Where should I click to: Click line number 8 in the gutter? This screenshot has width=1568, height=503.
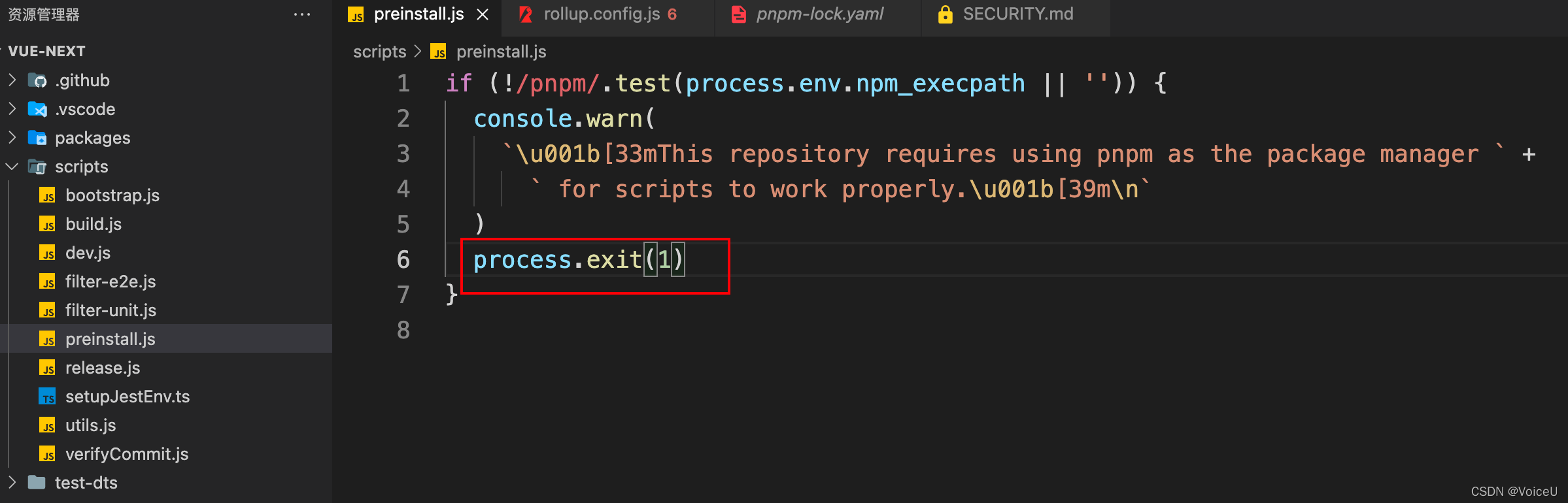403,330
